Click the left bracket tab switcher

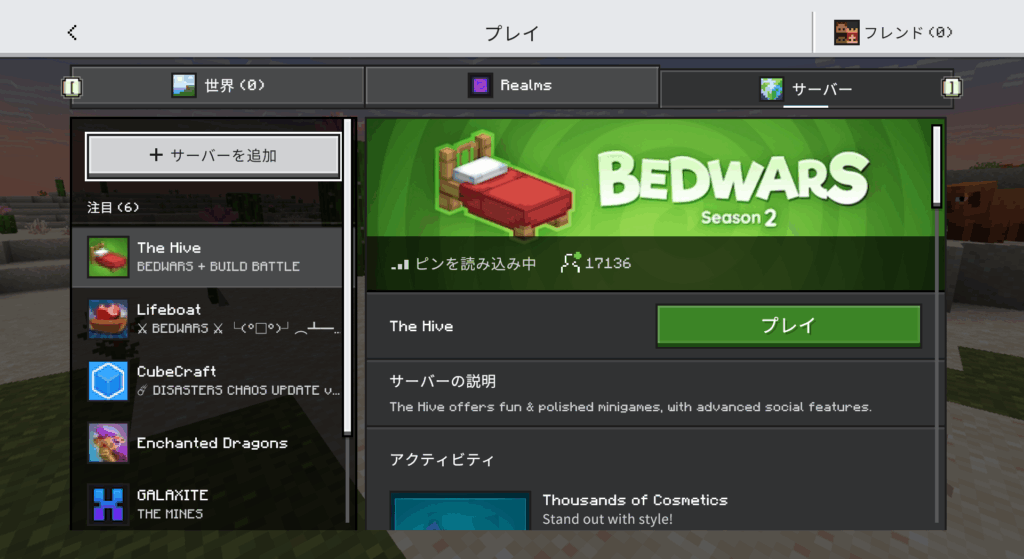tap(72, 87)
